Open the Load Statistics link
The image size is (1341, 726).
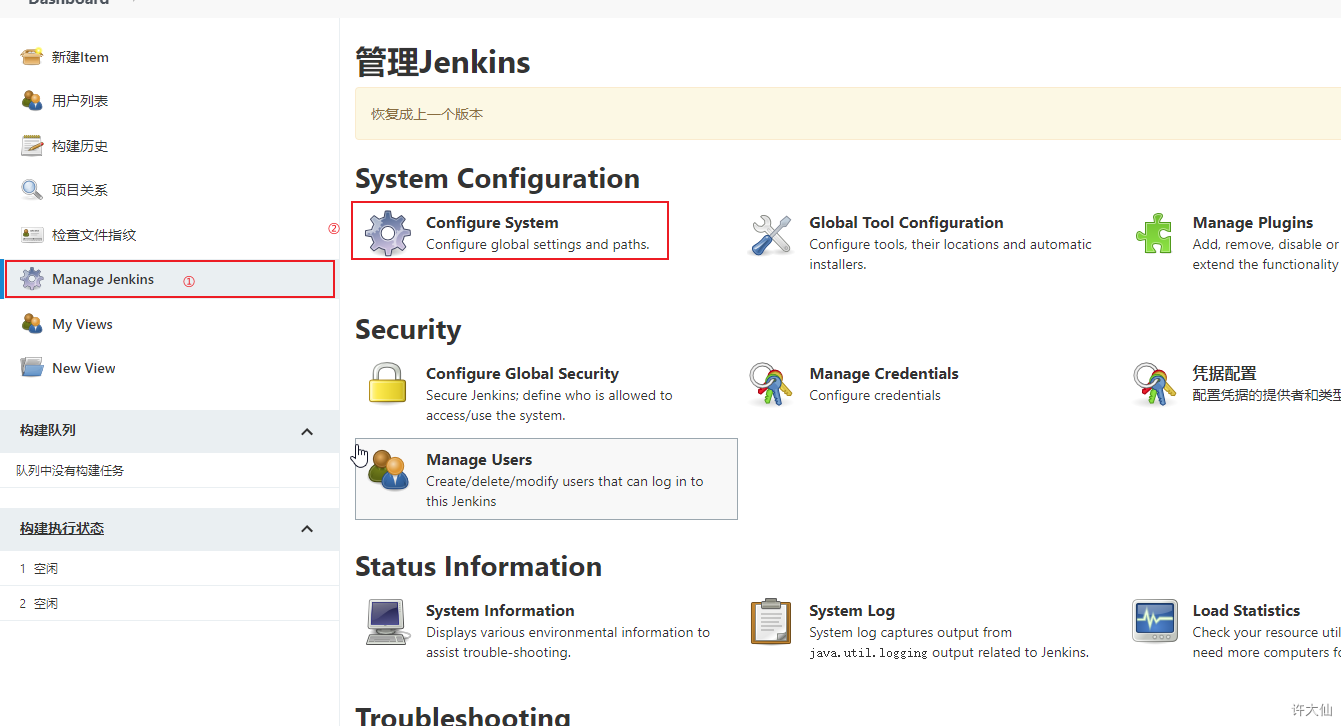1246,610
